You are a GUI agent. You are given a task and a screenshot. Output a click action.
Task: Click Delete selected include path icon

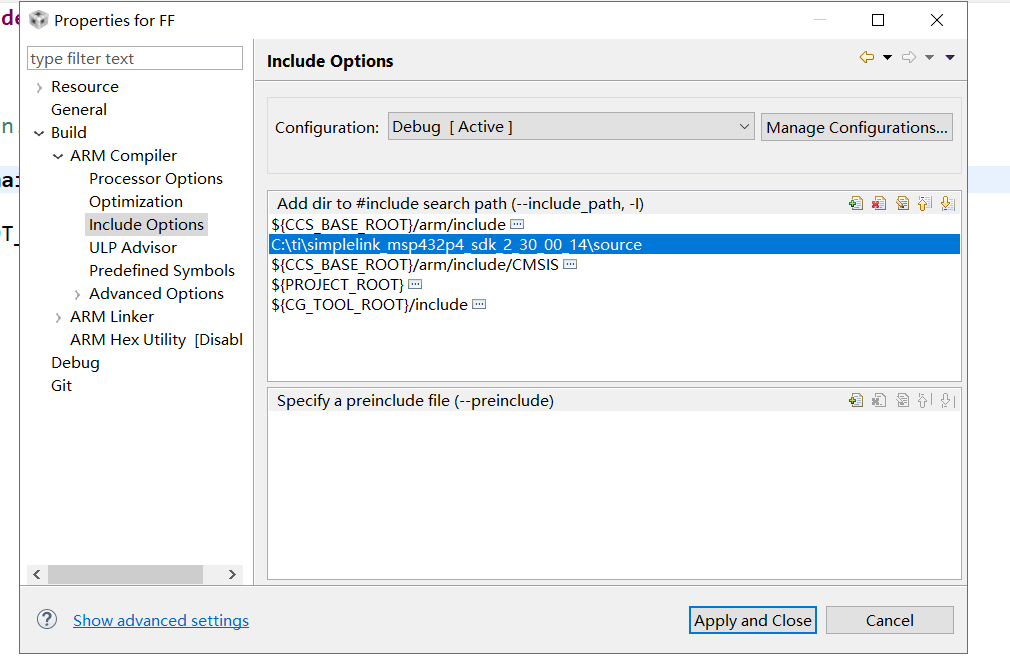[x=879, y=203]
